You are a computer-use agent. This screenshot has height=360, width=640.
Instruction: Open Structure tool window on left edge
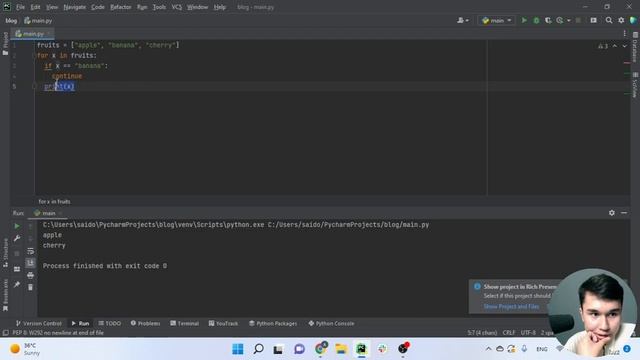coord(5,253)
